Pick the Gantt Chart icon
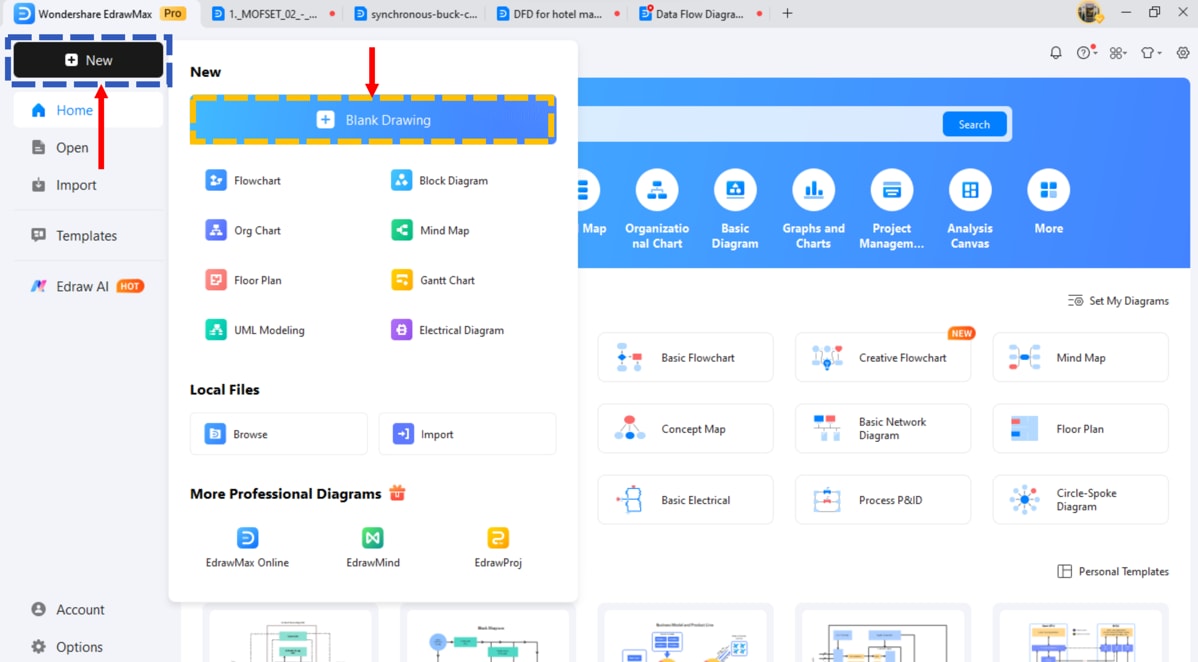Viewport: 1198px width, 662px height. click(x=401, y=280)
